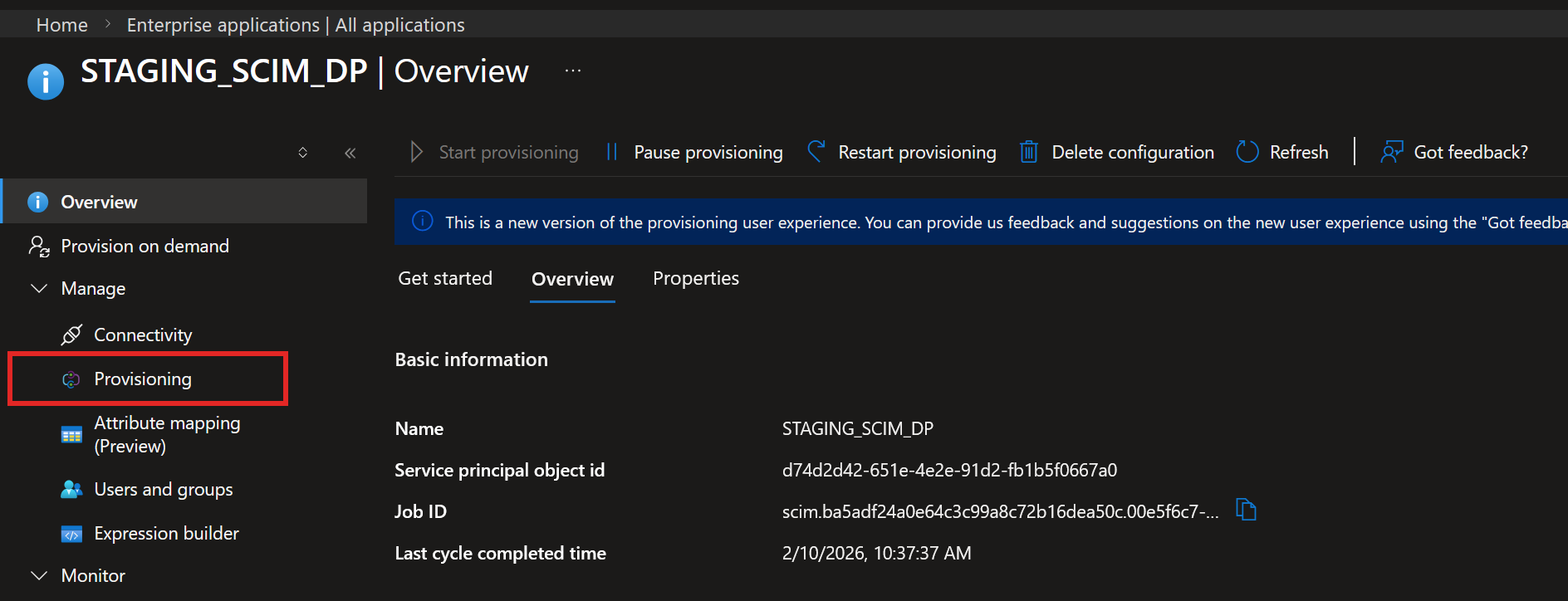Click the Provisioning sidebar sync icon
Image resolution: width=1568 pixels, height=601 pixels.
(71, 379)
